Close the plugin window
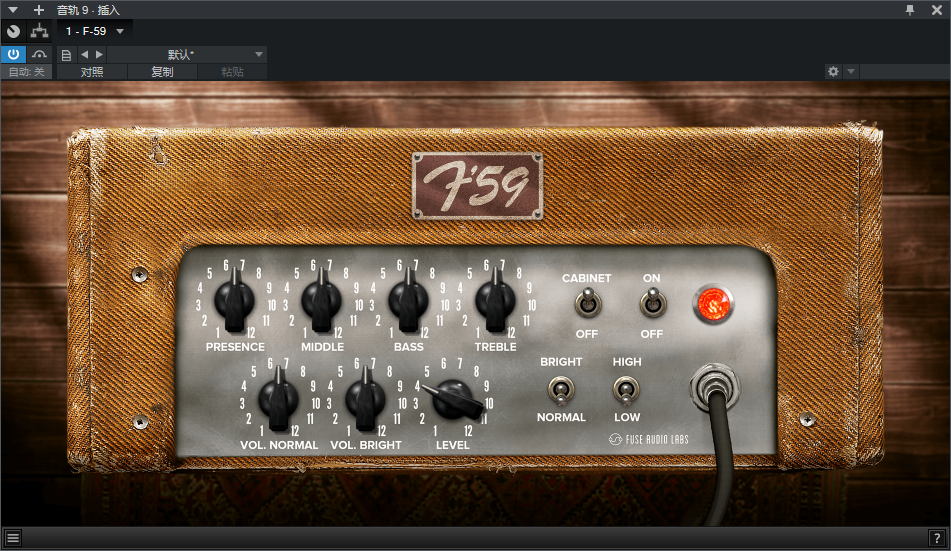 (x=937, y=10)
